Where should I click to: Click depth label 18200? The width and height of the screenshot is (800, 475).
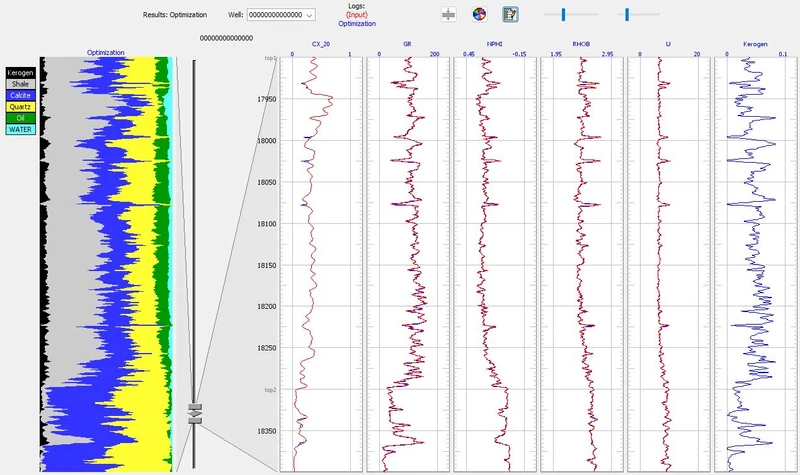point(266,307)
